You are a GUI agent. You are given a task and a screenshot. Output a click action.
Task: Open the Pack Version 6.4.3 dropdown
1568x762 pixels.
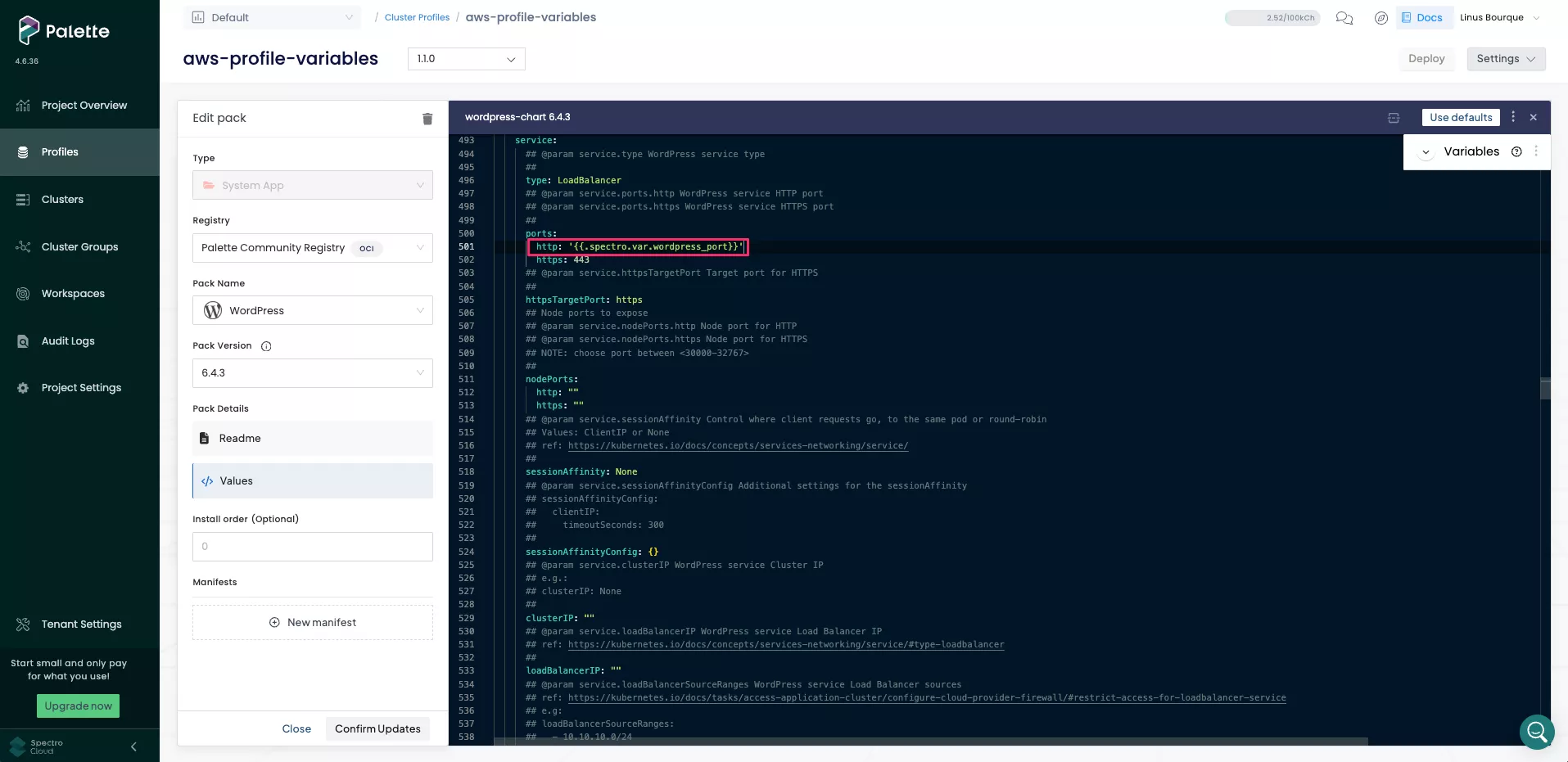312,372
